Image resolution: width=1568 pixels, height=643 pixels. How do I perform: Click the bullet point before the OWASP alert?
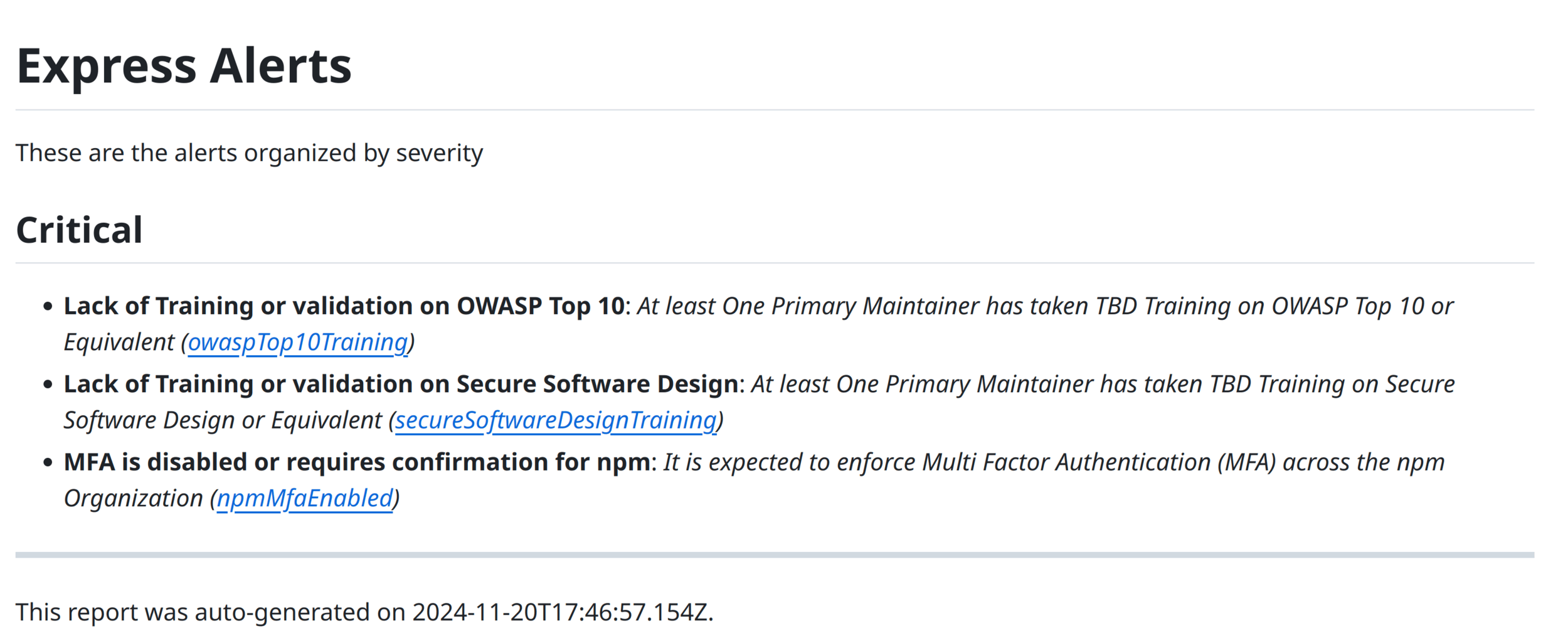click(x=48, y=307)
